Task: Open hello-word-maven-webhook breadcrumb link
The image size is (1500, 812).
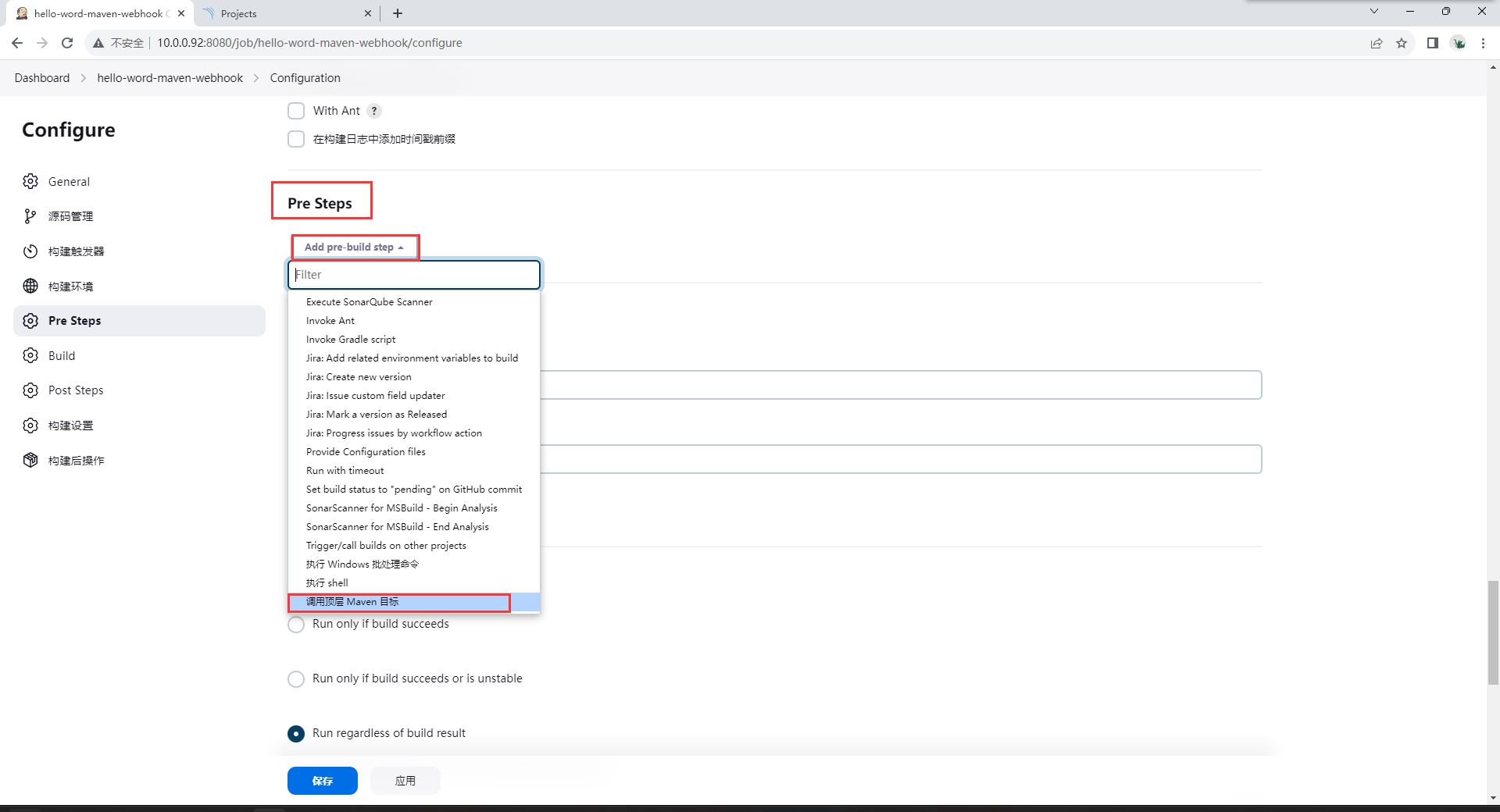Action: click(170, 78)
